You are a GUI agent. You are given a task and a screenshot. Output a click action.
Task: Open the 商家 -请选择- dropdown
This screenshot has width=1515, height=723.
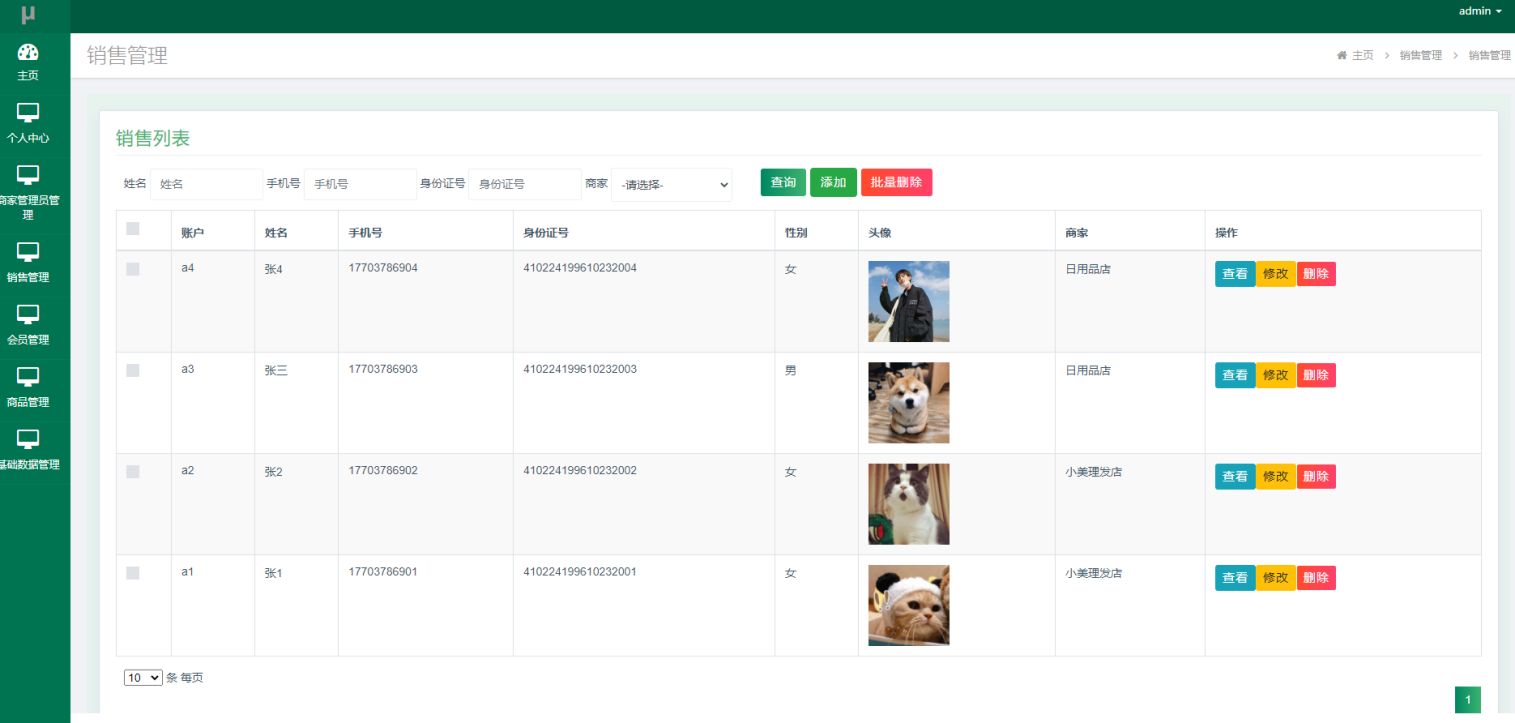tap(672, 185)
